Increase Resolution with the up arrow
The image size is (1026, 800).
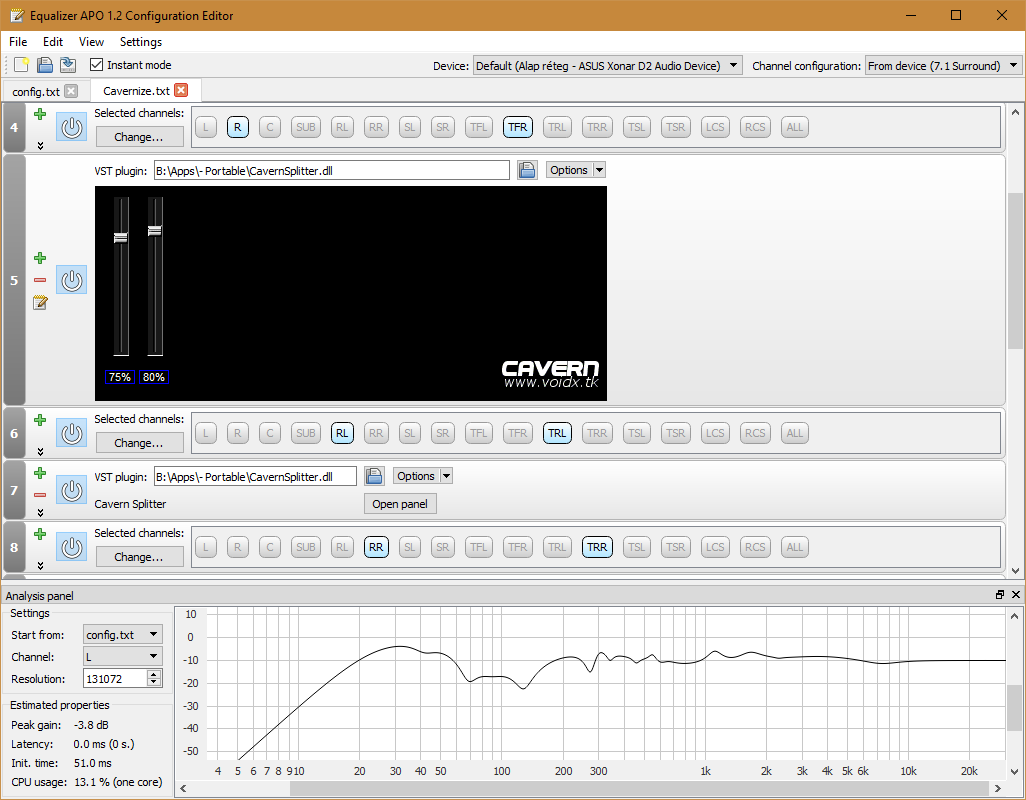[x=154, y=674]
